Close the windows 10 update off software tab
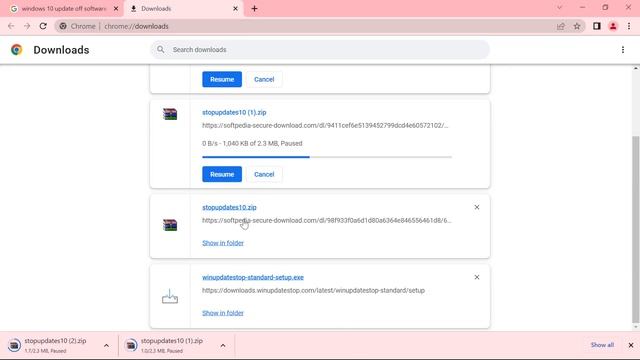The image size is (640, 360). click(116, 9)
